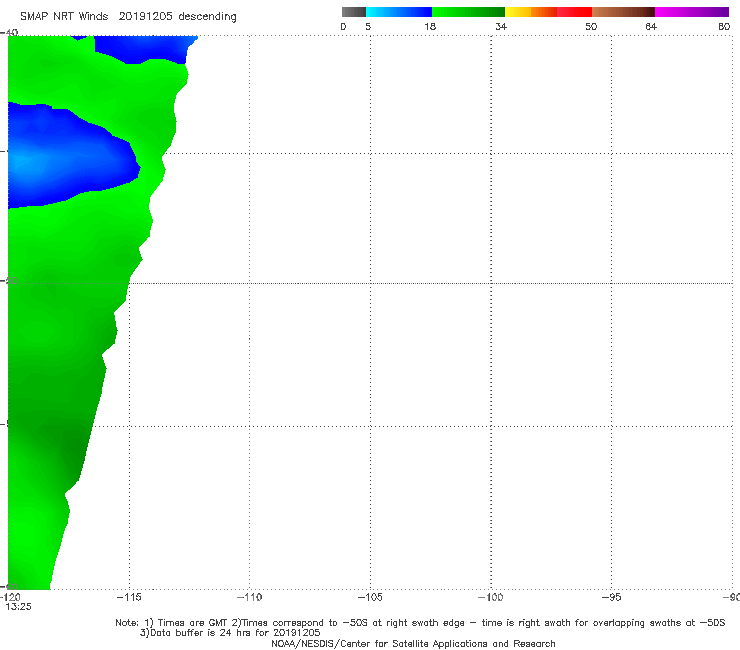Click the color bar label '5'
Viewport: 740px width, 650px height.
coord(368,27)
